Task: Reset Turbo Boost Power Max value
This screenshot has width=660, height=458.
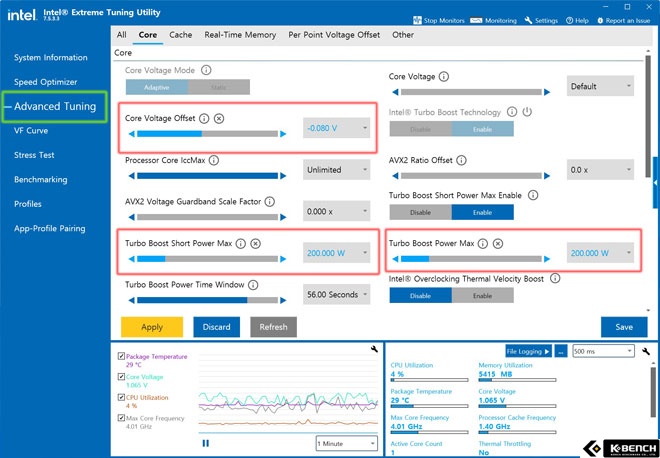Action: 498,243
